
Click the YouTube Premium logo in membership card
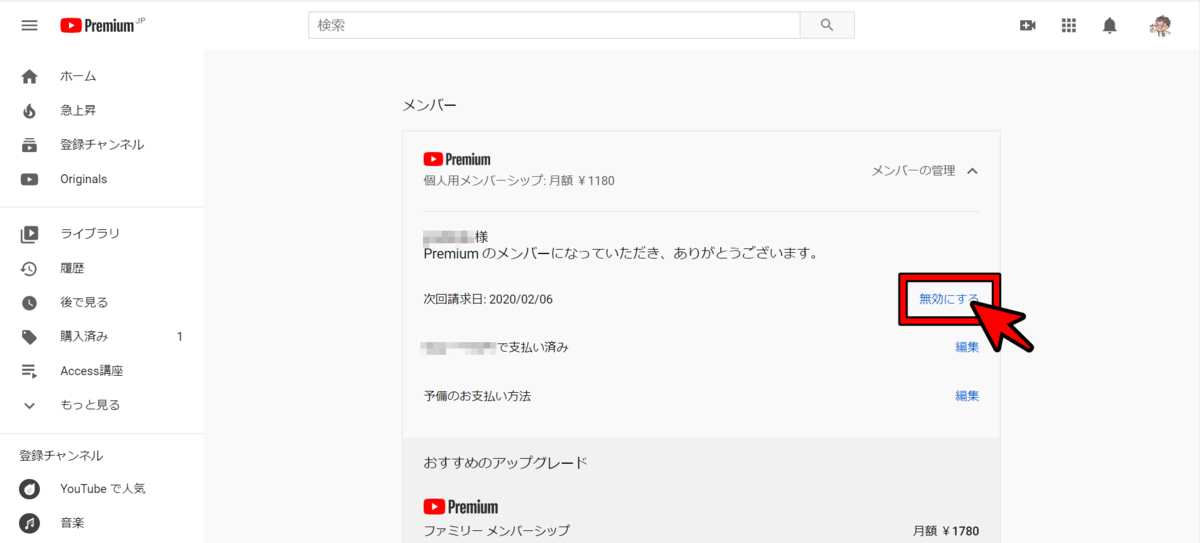pyautogui.click(x=457, y=159)
